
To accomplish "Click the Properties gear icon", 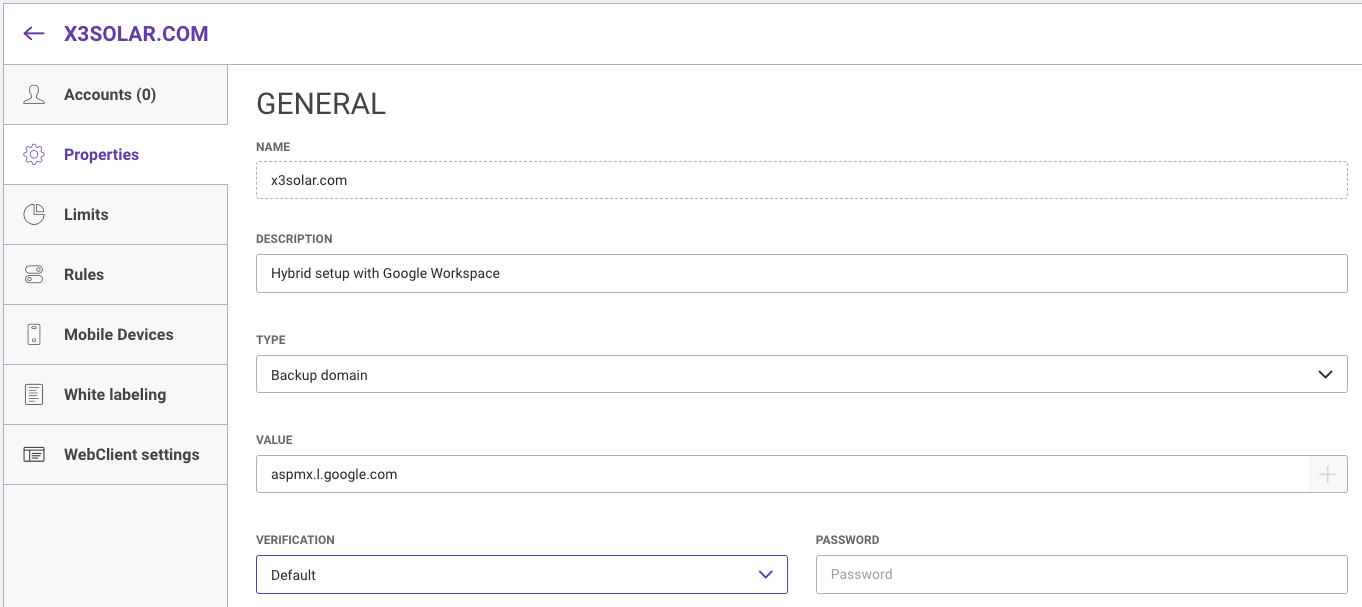I will coord(34,155).
